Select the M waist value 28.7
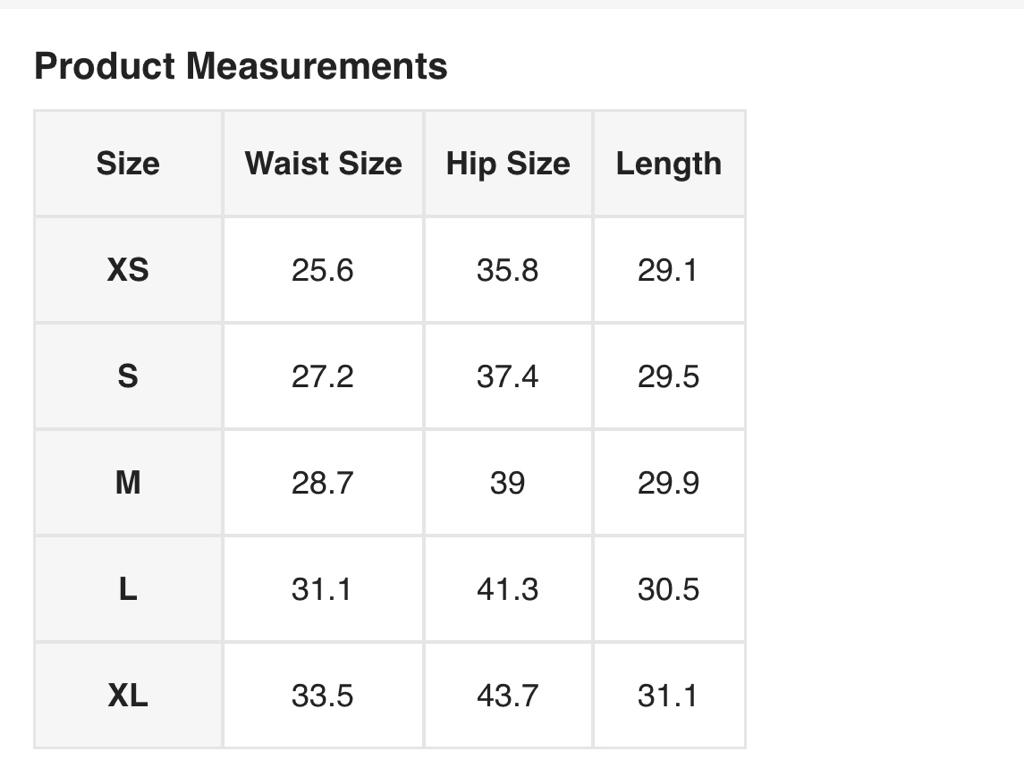1024x760 pixels. pyautogui.click(x=322, y=483)
